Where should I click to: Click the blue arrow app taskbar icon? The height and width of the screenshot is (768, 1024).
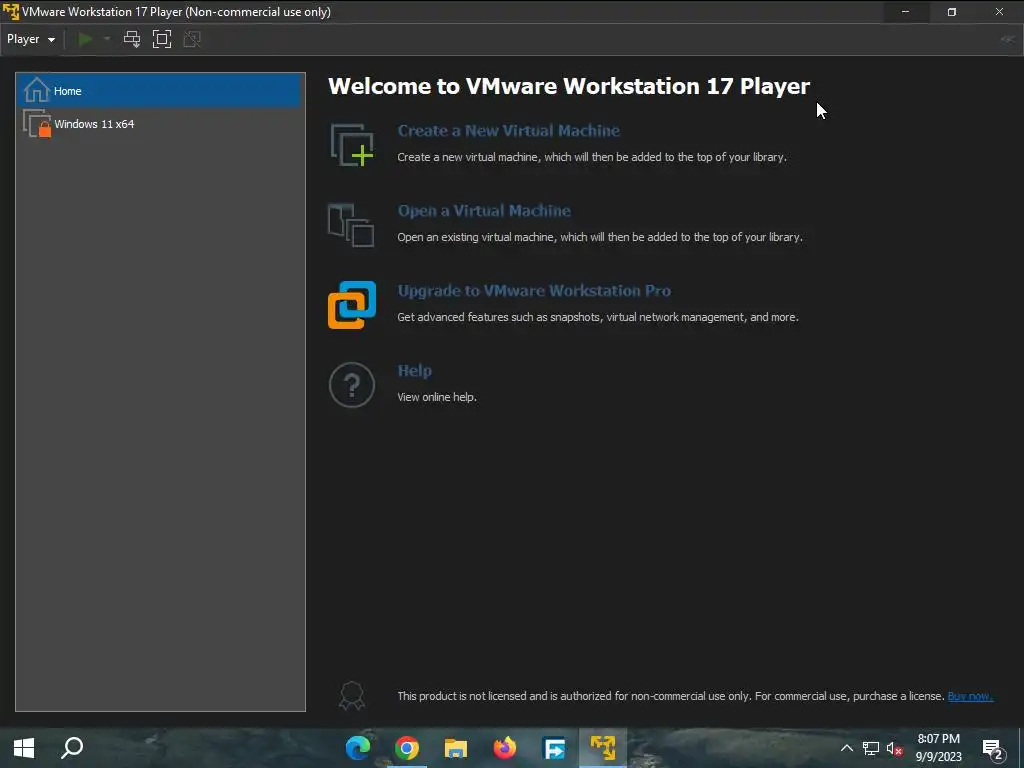pyautogui.click(x=554, y=748)
